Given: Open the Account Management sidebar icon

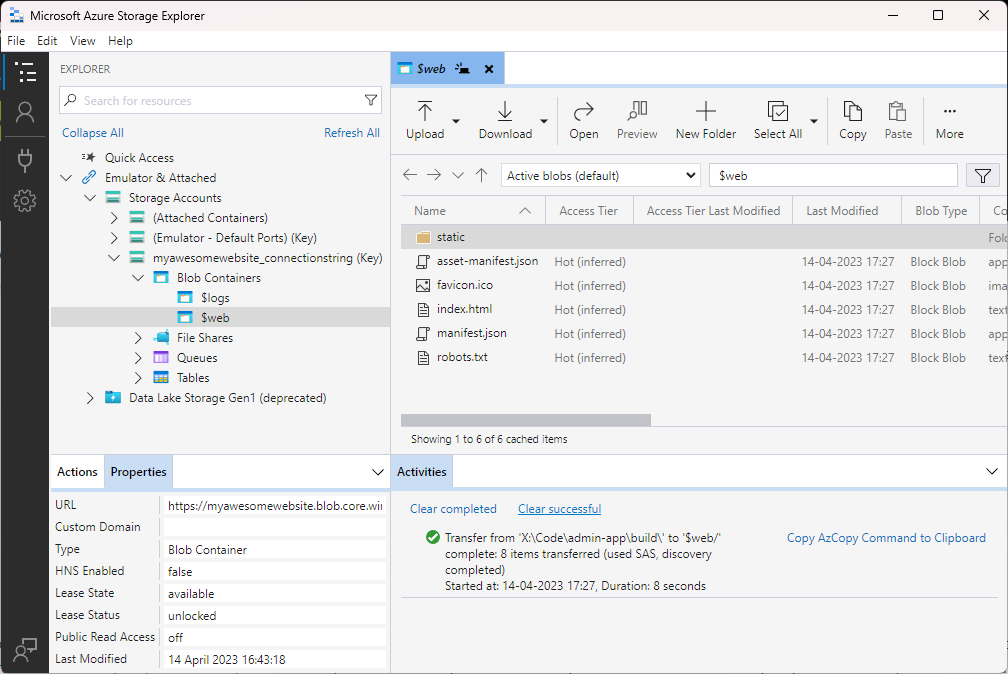Looking at the screenshot, I should click(x=25, y=113).
